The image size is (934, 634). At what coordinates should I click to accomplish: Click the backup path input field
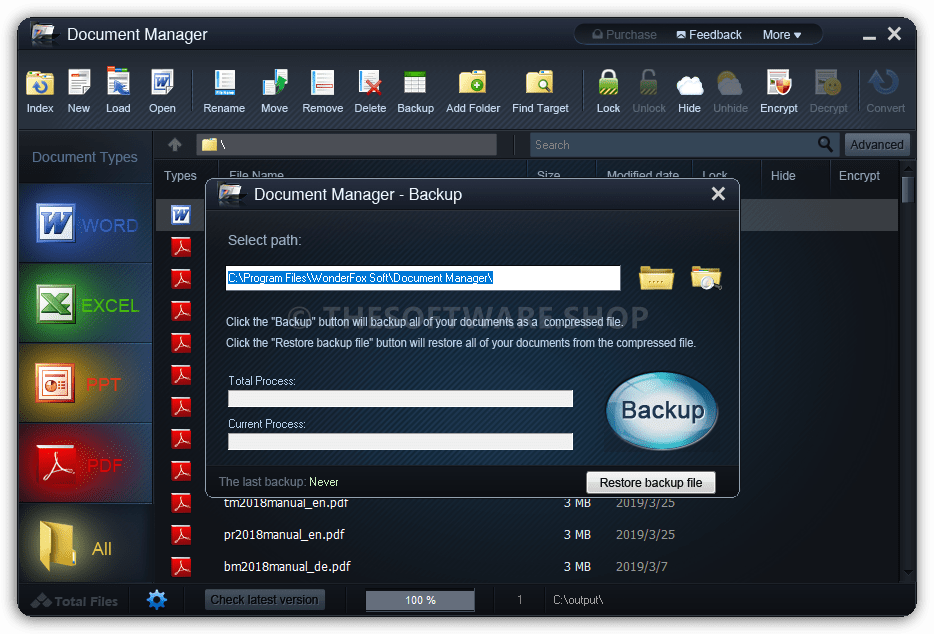point(423,278)
